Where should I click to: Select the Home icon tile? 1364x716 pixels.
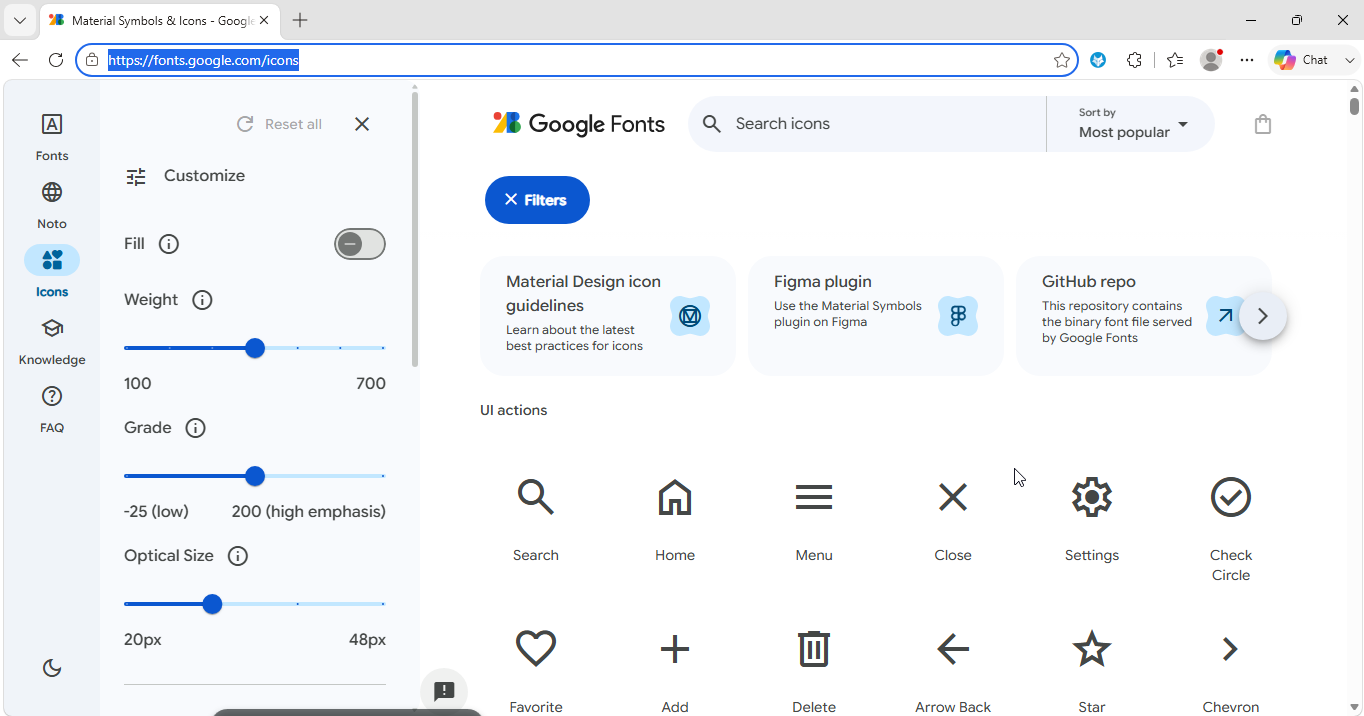point(675,497)
